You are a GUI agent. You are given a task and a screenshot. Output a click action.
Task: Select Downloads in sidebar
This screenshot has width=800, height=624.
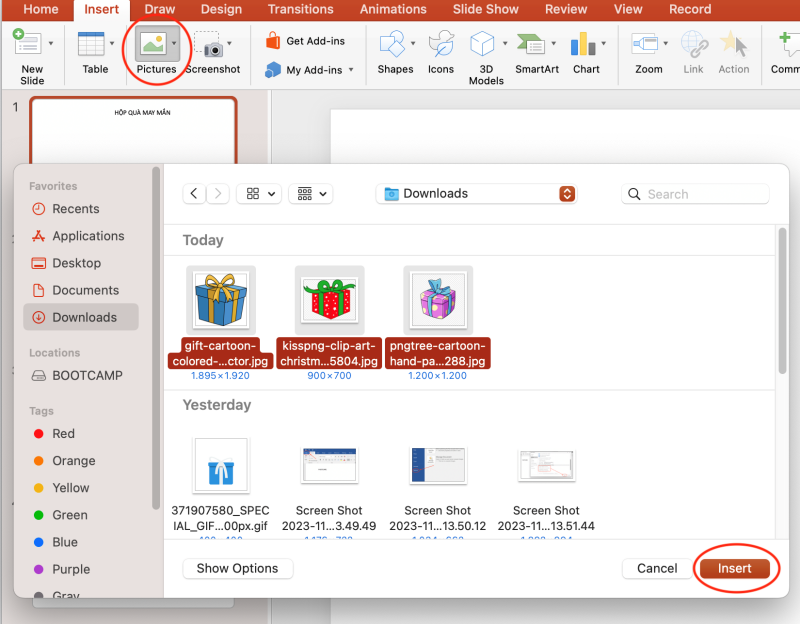81,317
